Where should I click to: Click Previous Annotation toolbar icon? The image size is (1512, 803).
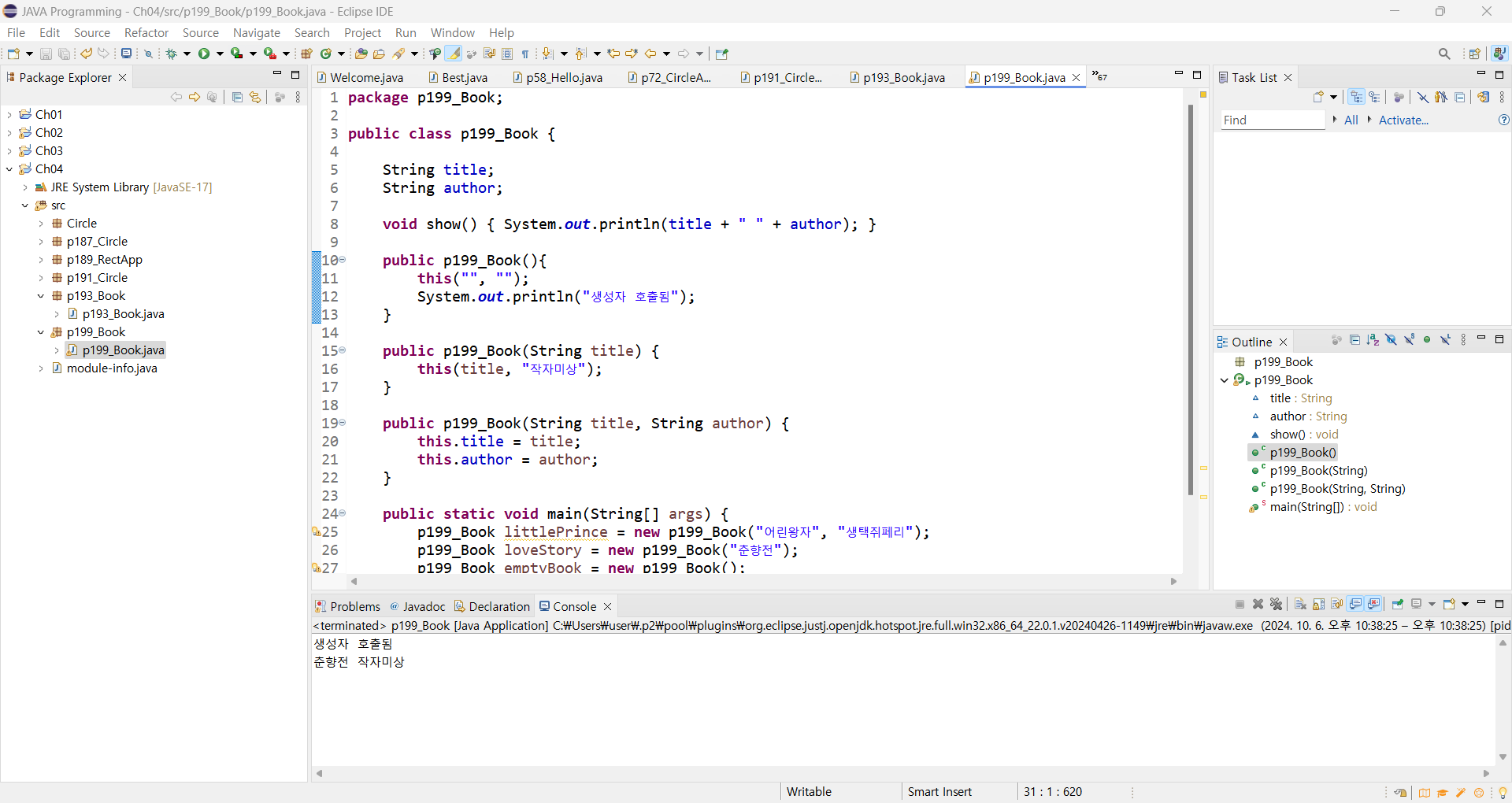580,54
